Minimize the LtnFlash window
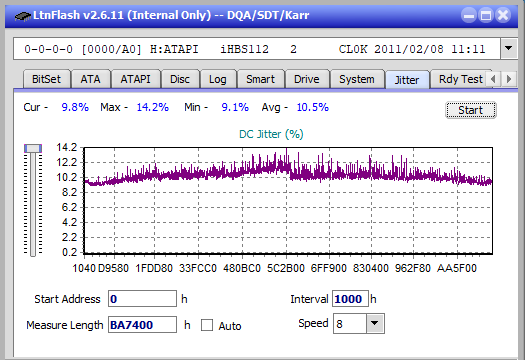The width and height of the screenshot is (525, 360). 469,15
